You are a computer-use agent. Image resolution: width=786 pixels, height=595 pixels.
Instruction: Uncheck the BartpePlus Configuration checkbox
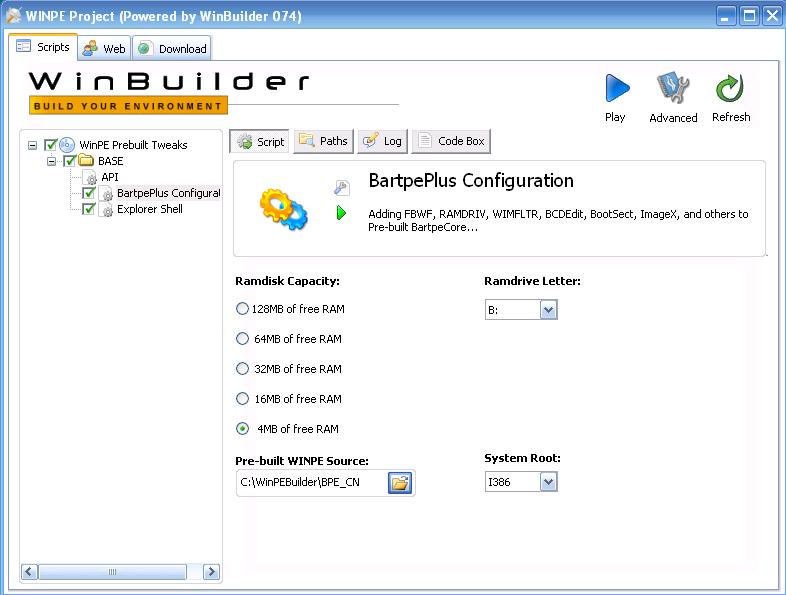tap(89, 193)
